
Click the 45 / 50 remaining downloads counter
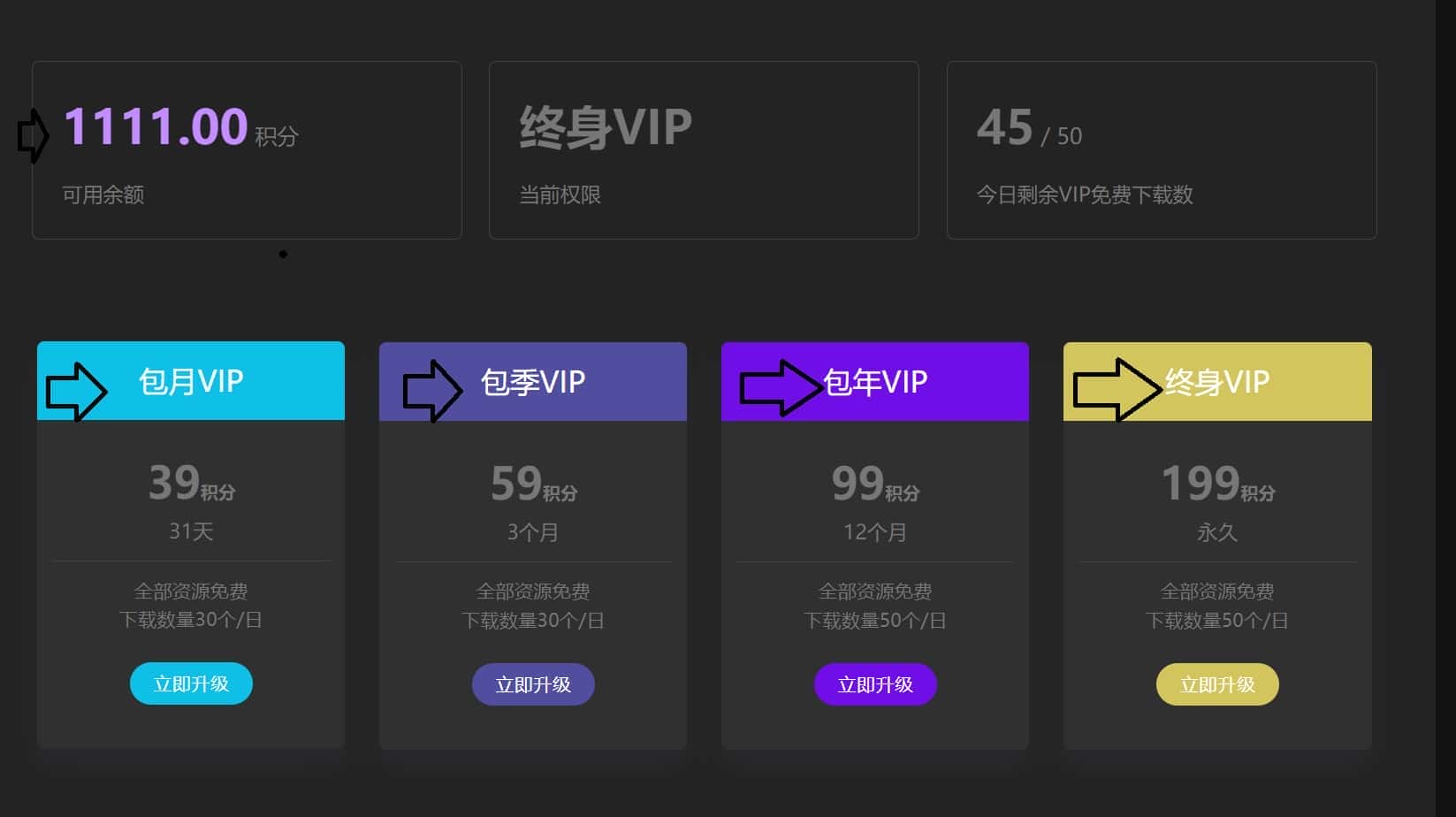[x=1029, y=128]
